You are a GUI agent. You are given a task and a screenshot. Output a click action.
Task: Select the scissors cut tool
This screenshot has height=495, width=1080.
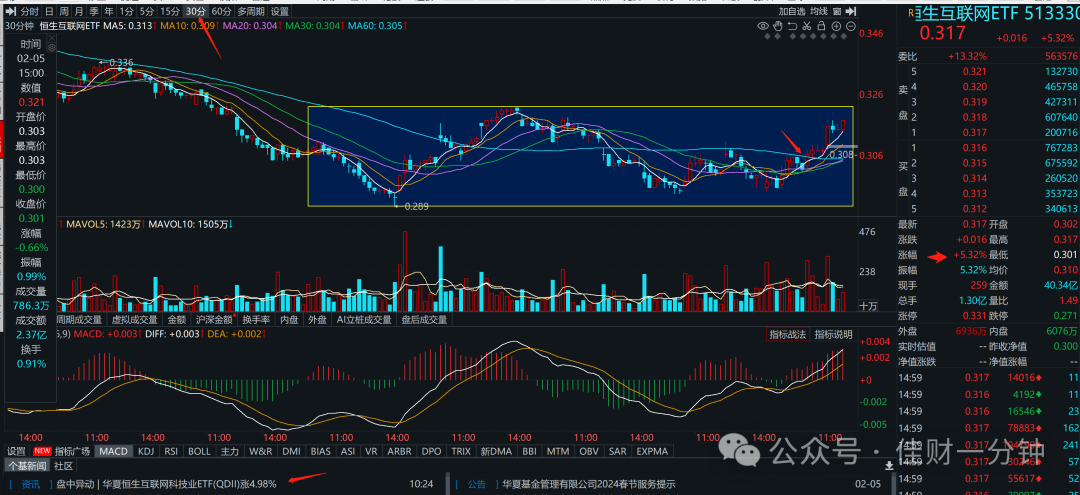point(807,26)
